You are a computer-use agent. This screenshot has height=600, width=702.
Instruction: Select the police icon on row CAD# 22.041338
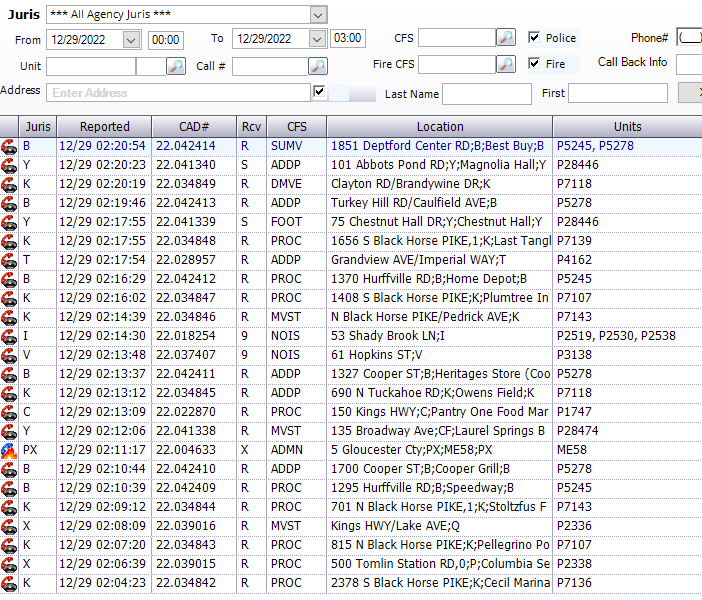tap(9, 431)
